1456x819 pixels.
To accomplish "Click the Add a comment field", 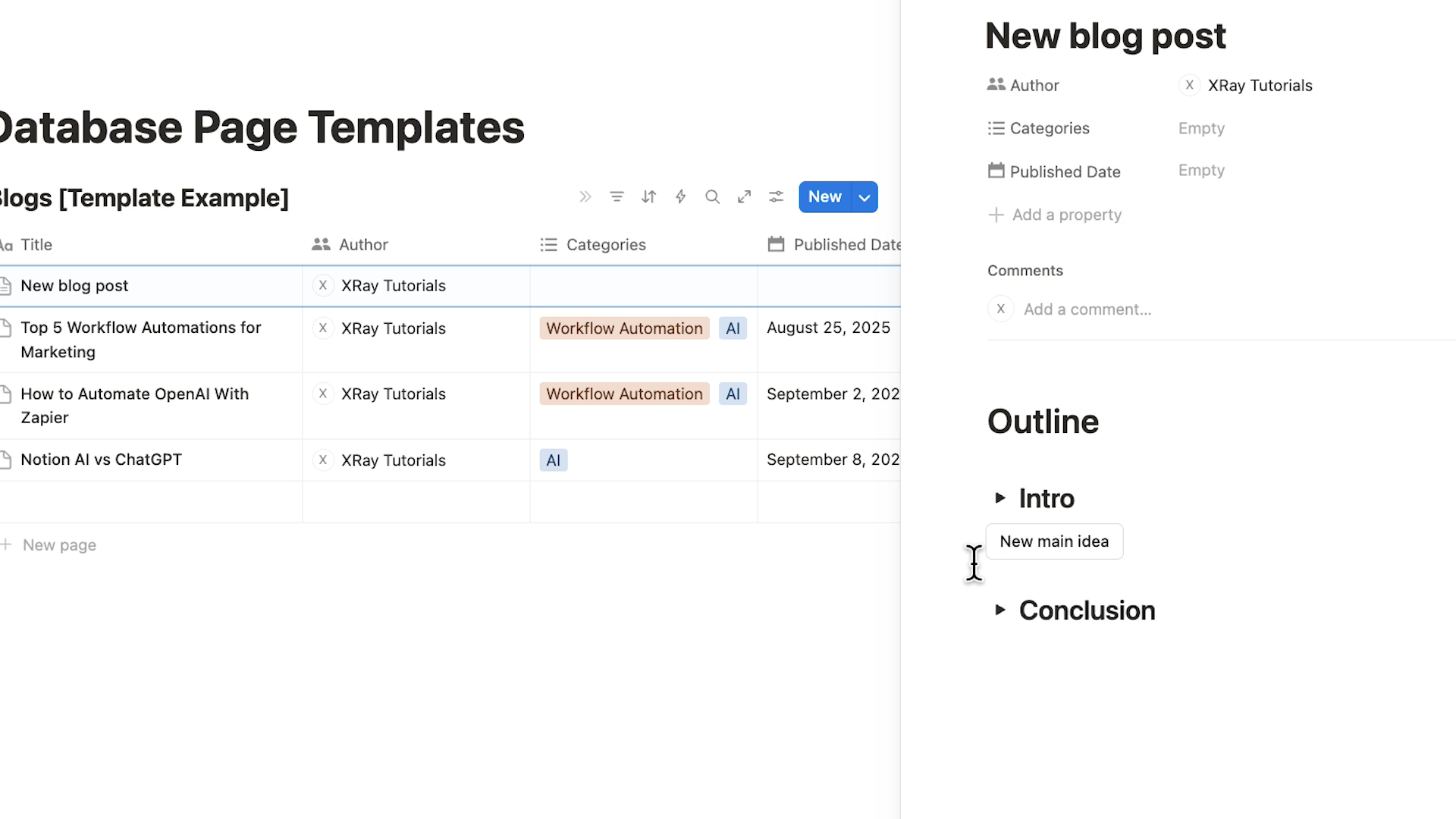I will click(x=1087, y=309).
